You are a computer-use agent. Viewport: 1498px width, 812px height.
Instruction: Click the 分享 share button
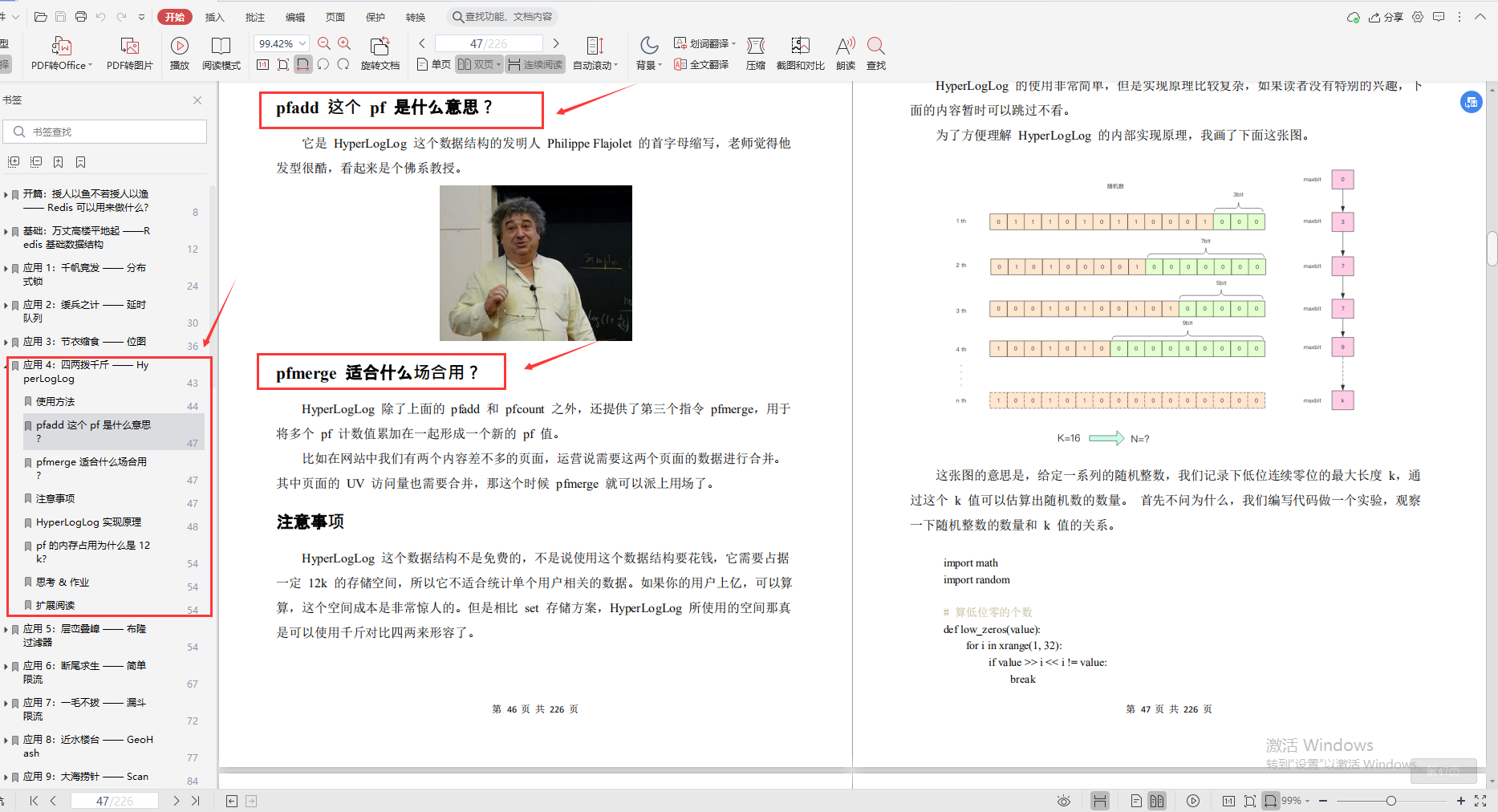pos(1387,16)
